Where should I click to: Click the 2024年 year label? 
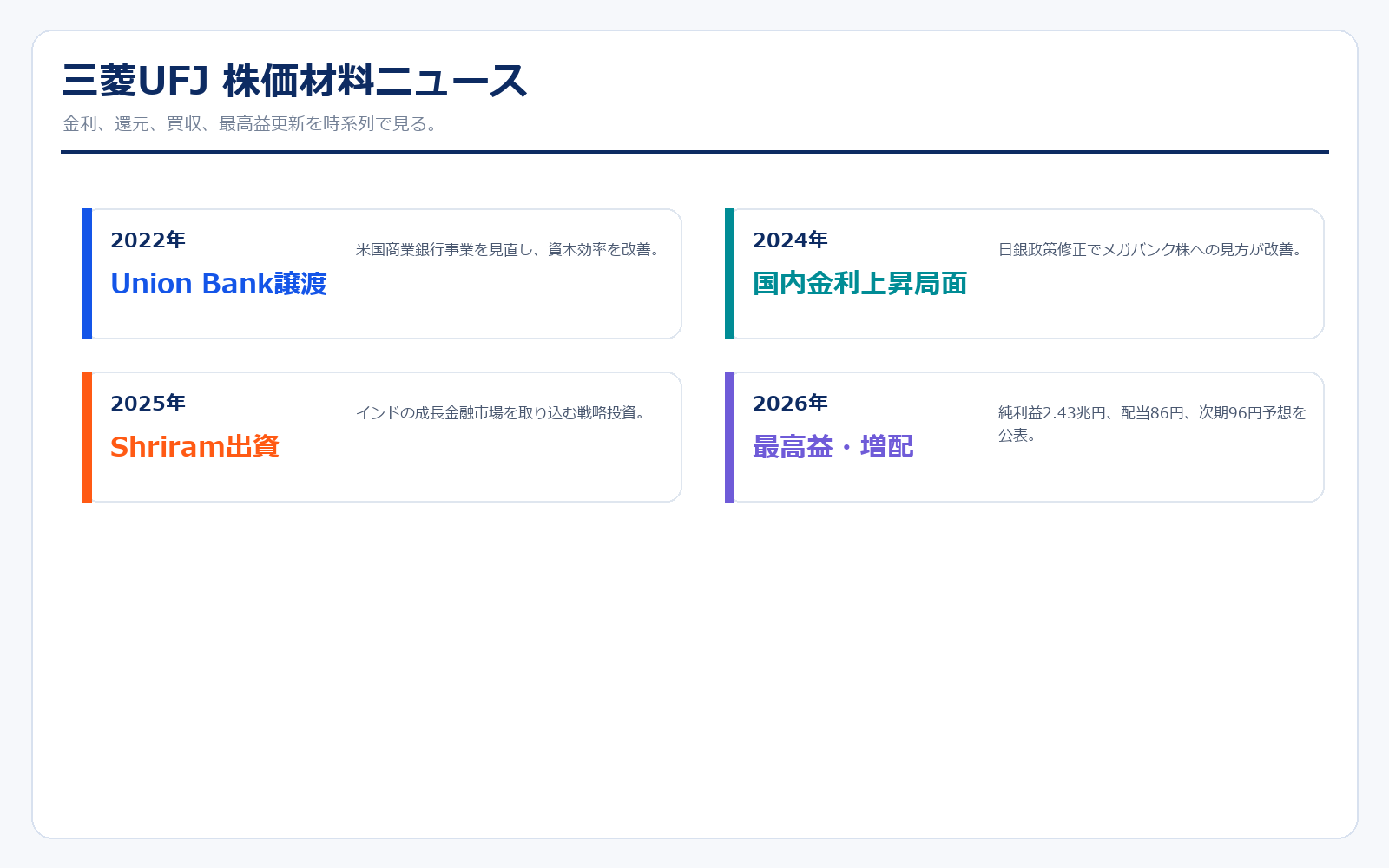tap(791, 240)
